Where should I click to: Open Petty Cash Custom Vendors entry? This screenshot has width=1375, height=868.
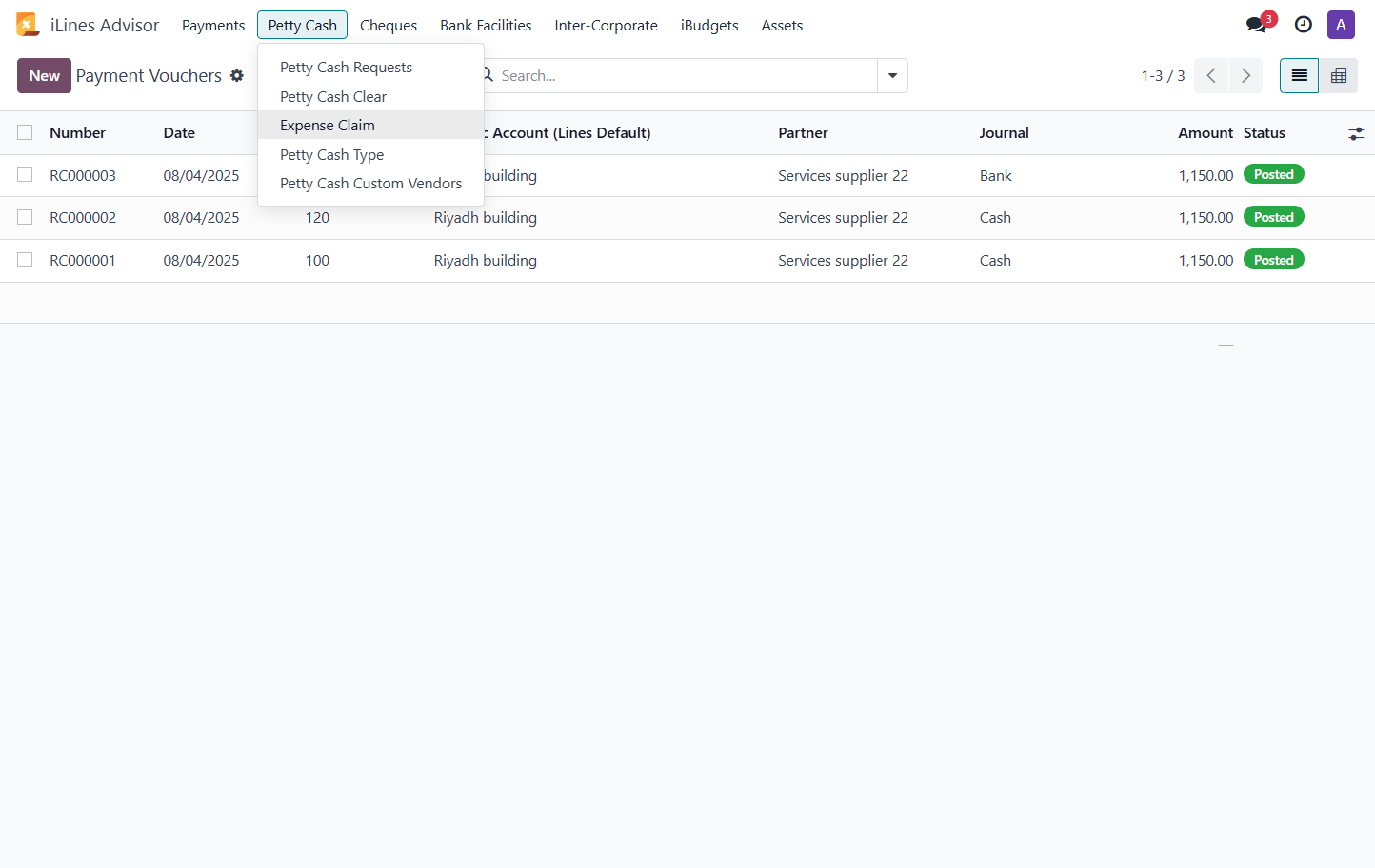pos(370,183)
